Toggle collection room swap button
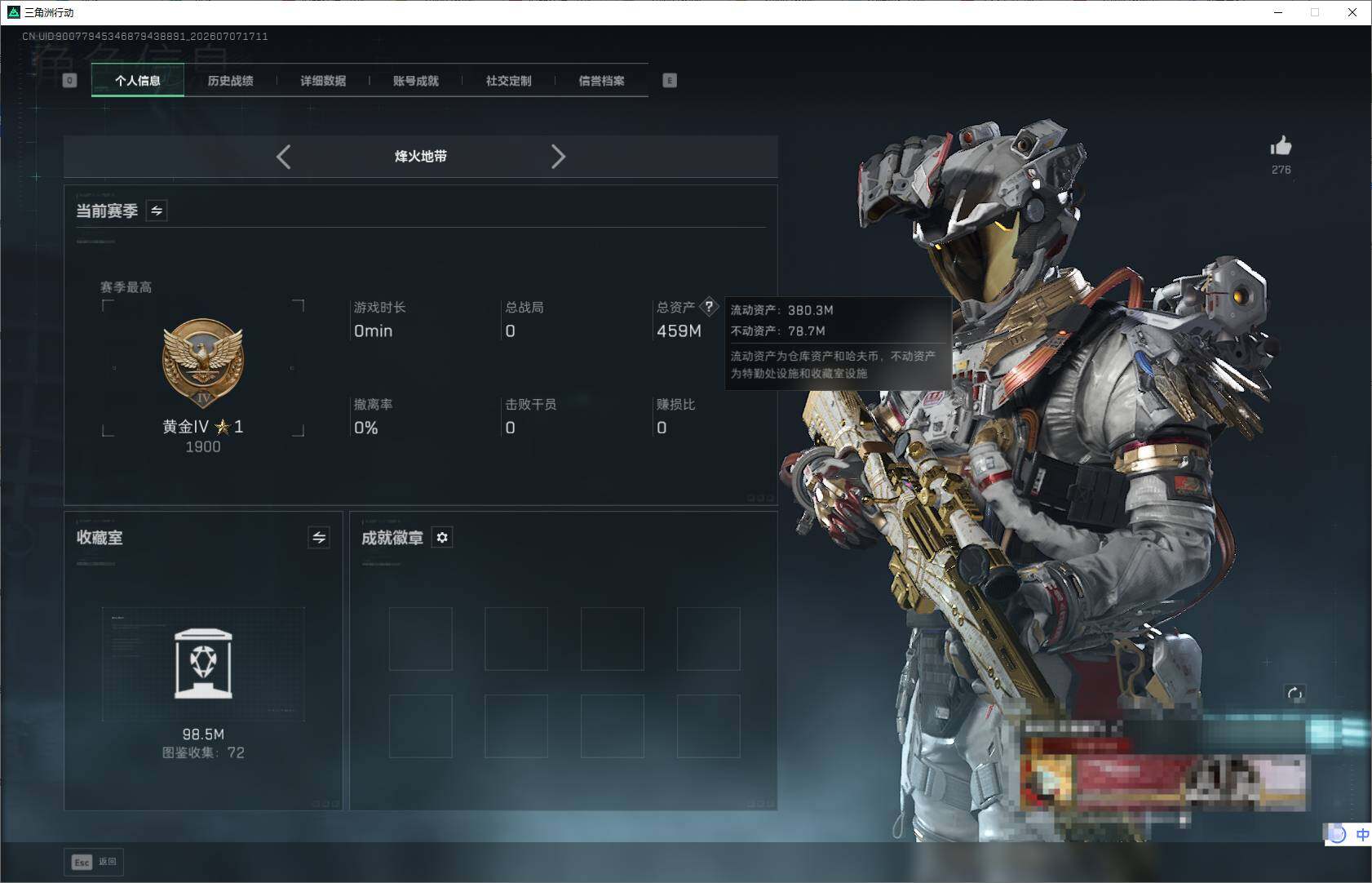 tap(319, 538)
